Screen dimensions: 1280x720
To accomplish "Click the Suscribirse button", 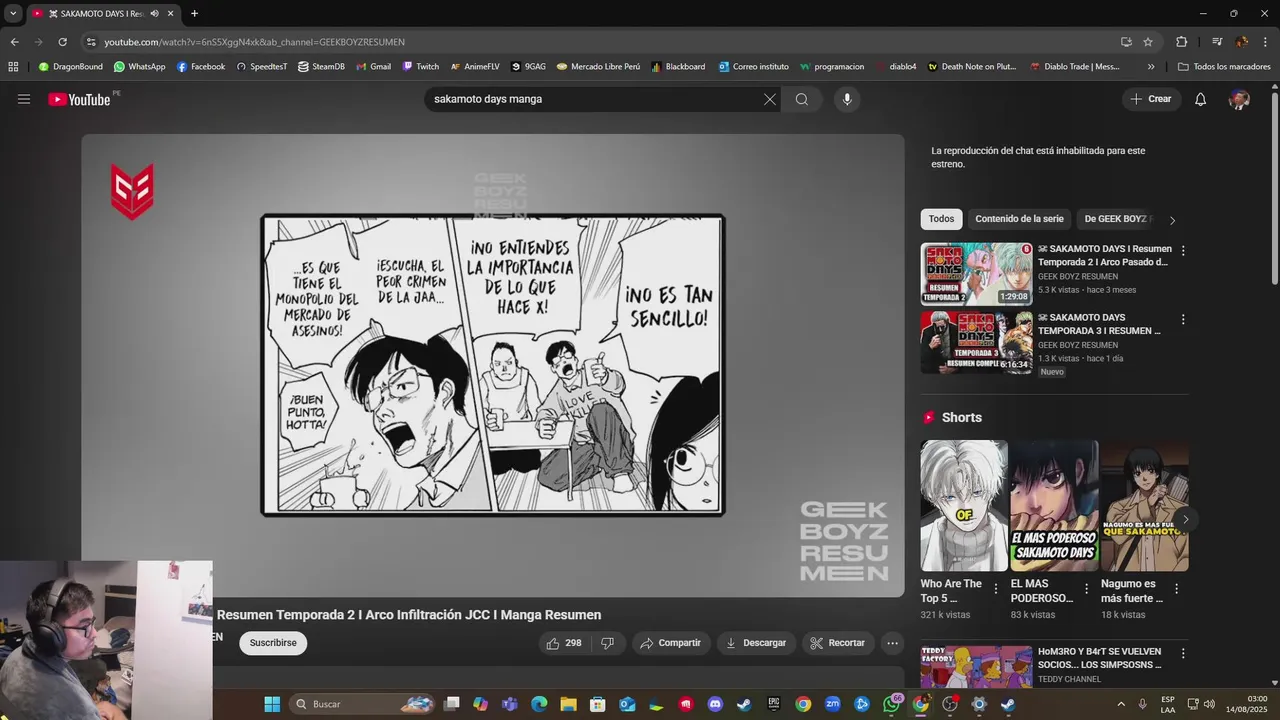I will [x=273, y=643].
